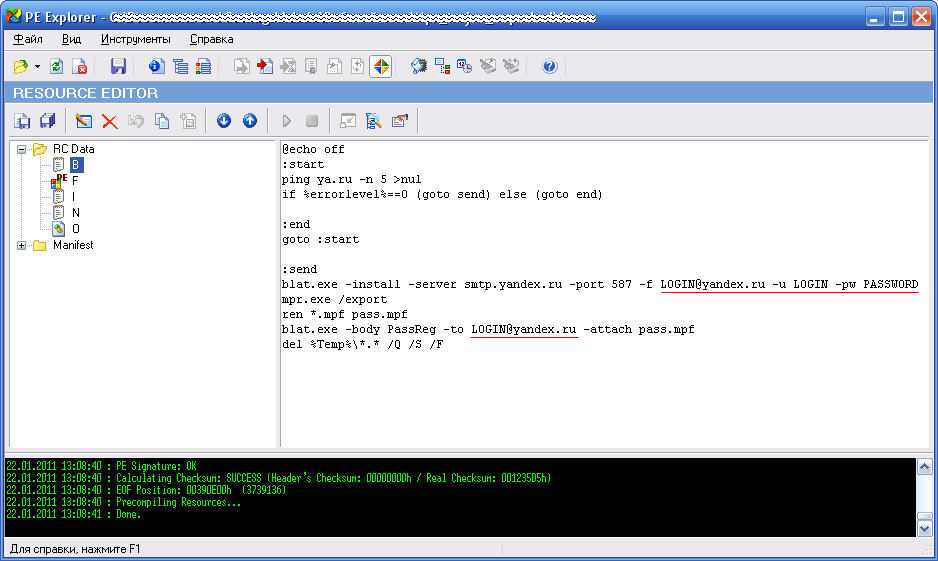
Task: Click the 'ping ya.ru -n 5 >nul' line
Action: pos(351,179)
